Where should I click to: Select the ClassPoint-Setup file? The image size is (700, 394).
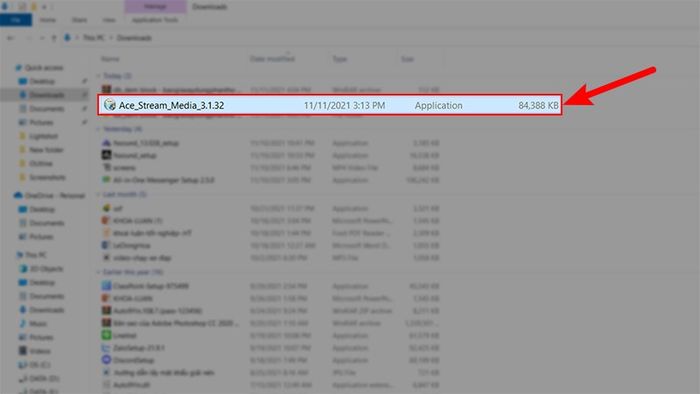click(x=151, y=286)
